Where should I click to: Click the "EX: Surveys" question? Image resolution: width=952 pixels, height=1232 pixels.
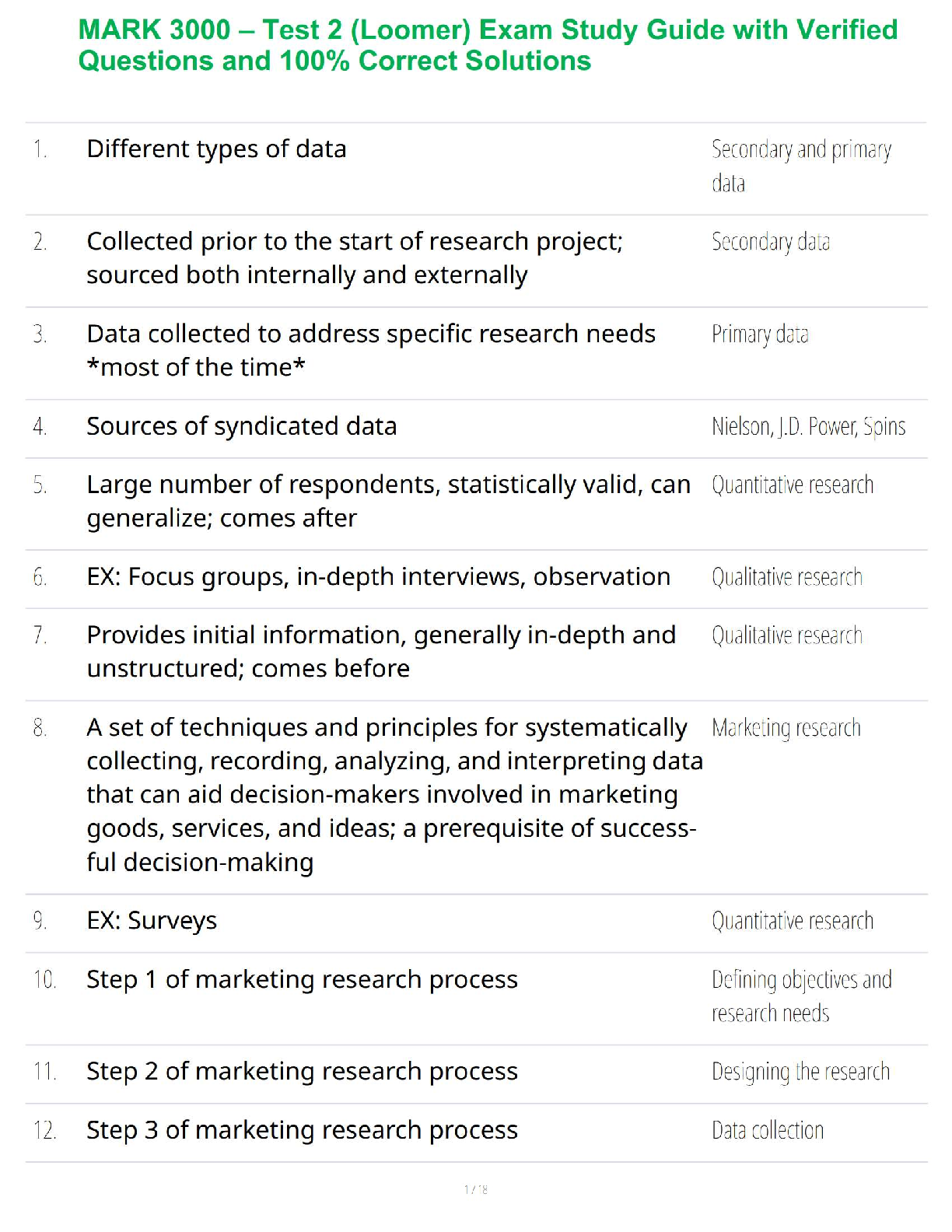point(152,921)
